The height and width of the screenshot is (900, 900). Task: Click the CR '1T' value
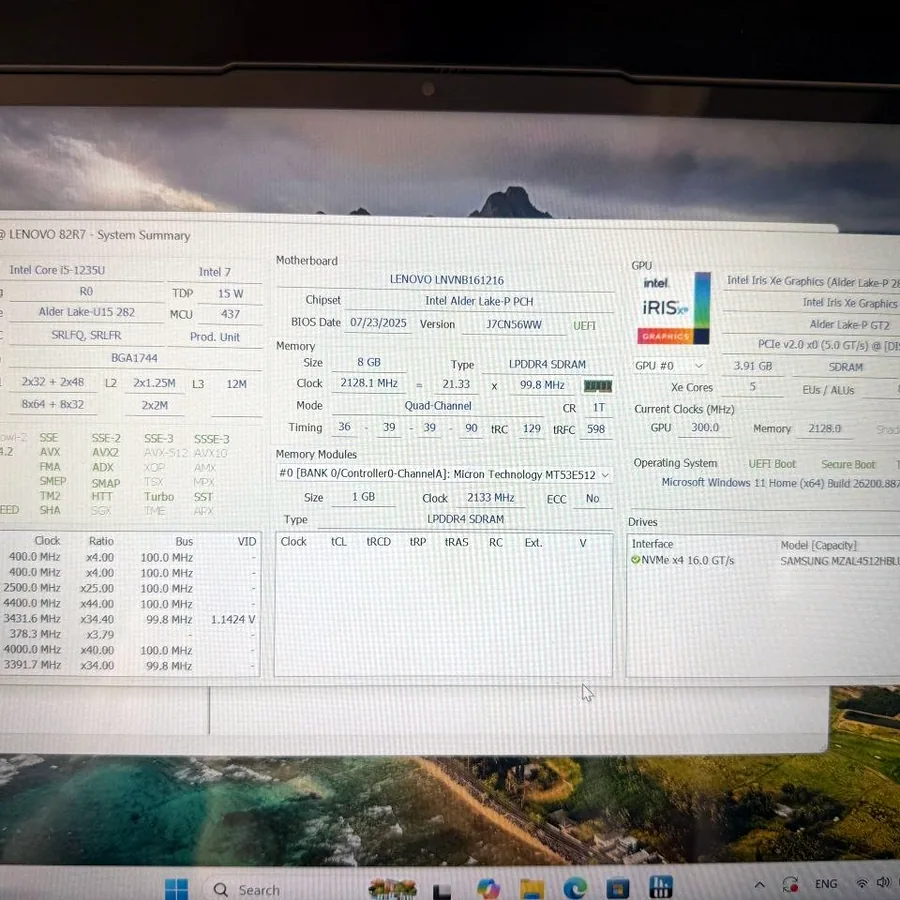point(599,408)
